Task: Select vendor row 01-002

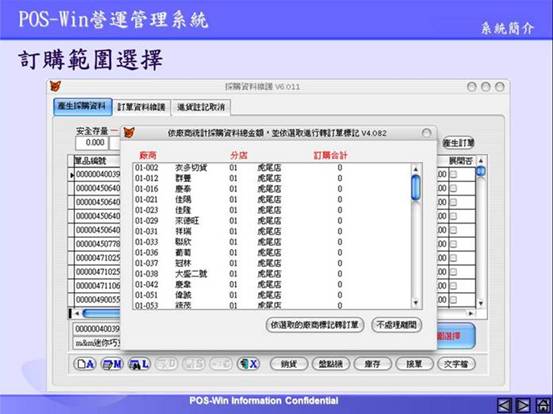Action: (x=272, y=168)
